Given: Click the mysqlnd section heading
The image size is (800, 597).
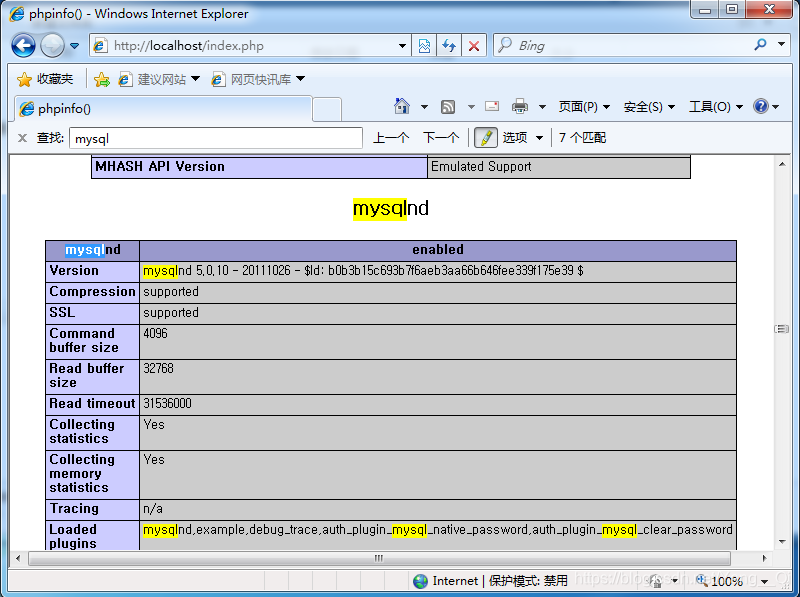Looking at the screenshot, I should point(391,208).
